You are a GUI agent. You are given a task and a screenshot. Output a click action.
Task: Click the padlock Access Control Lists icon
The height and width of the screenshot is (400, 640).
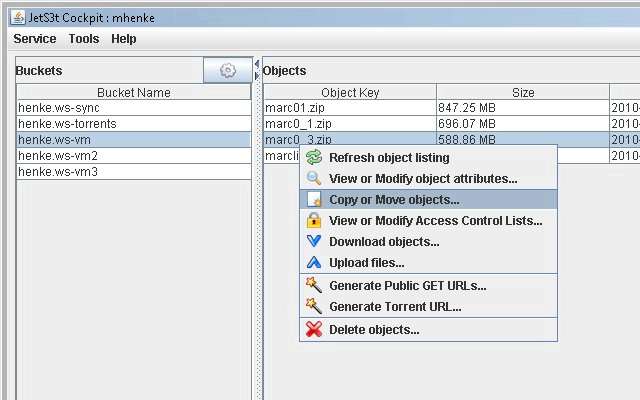314,220
